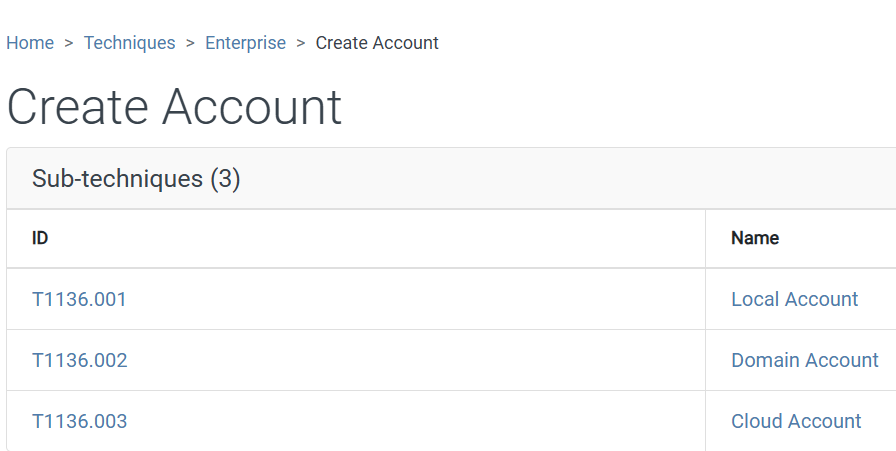Open the Domain Account sub-technique
This screenshot has width=896, height=451.
[804, 360]
